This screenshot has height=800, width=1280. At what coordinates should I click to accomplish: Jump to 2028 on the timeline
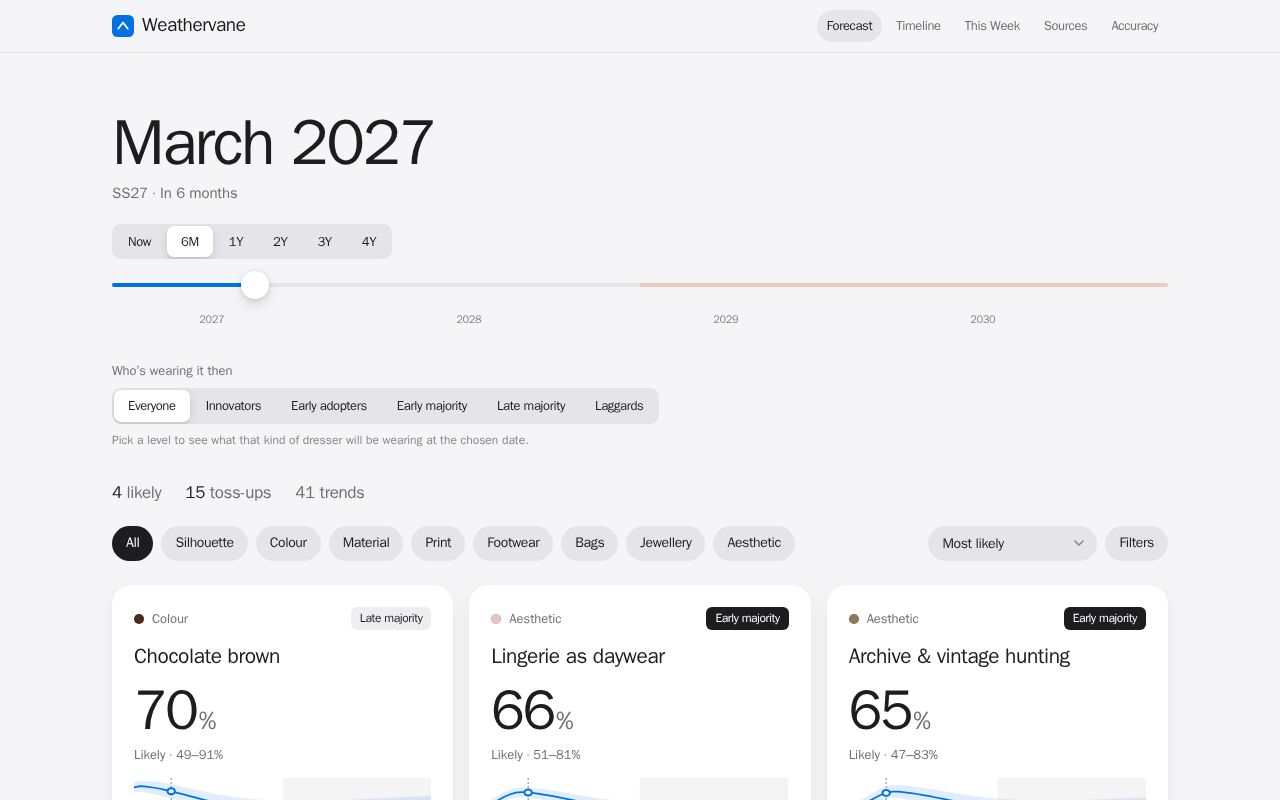coord(469,319)
